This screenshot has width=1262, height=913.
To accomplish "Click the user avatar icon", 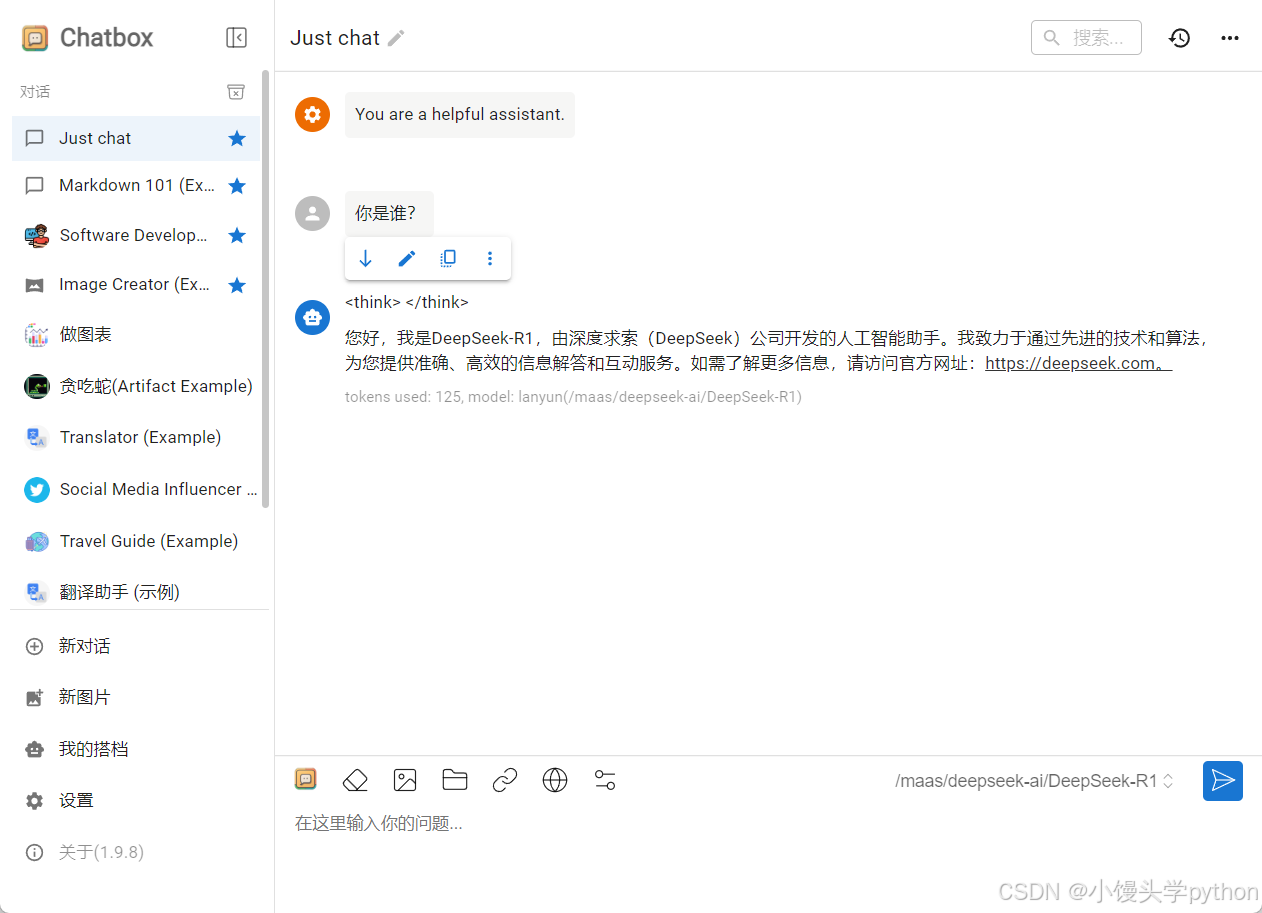I will click(x=312, y=213).
